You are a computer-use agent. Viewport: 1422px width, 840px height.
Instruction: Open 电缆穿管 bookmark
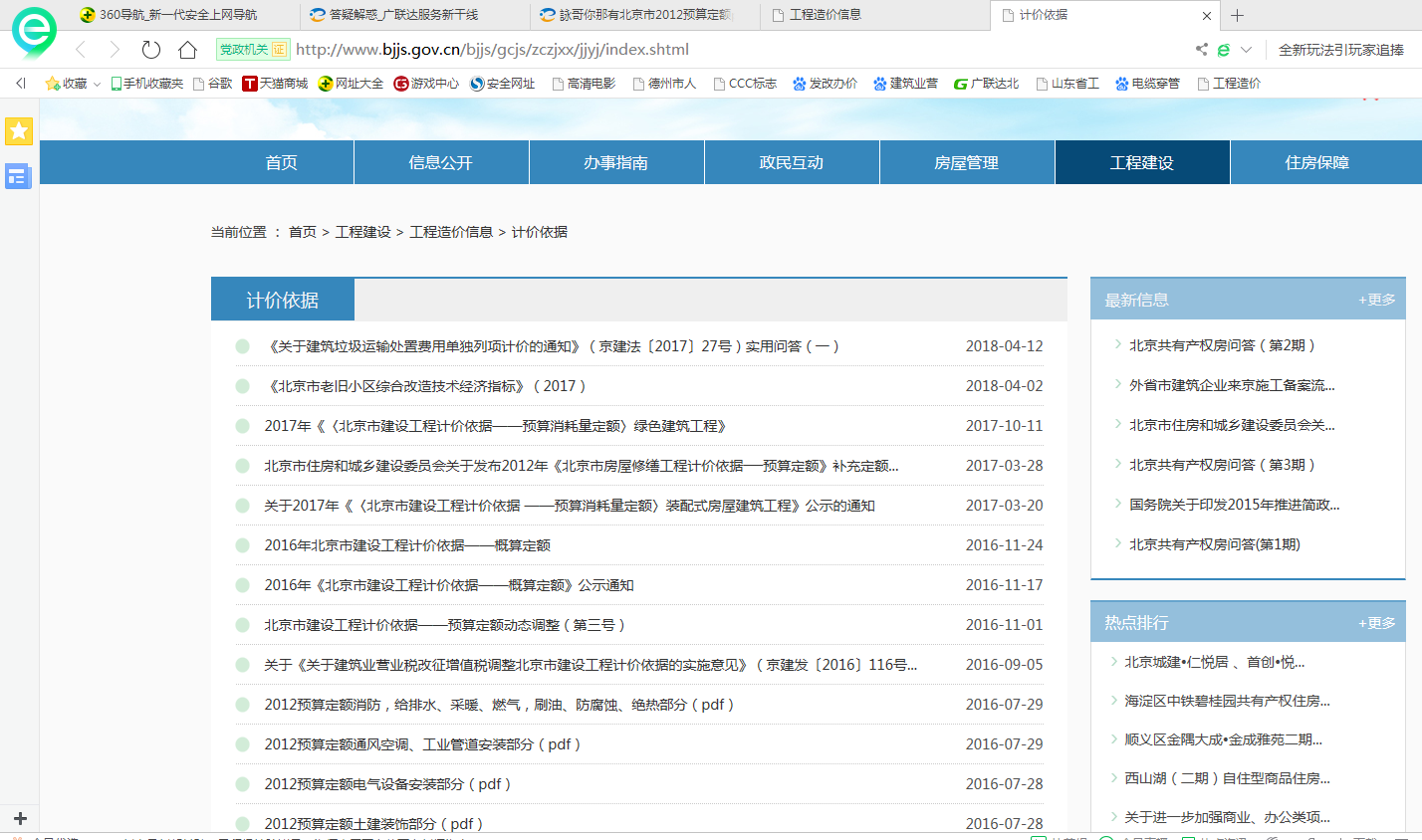click(1147, 84)
